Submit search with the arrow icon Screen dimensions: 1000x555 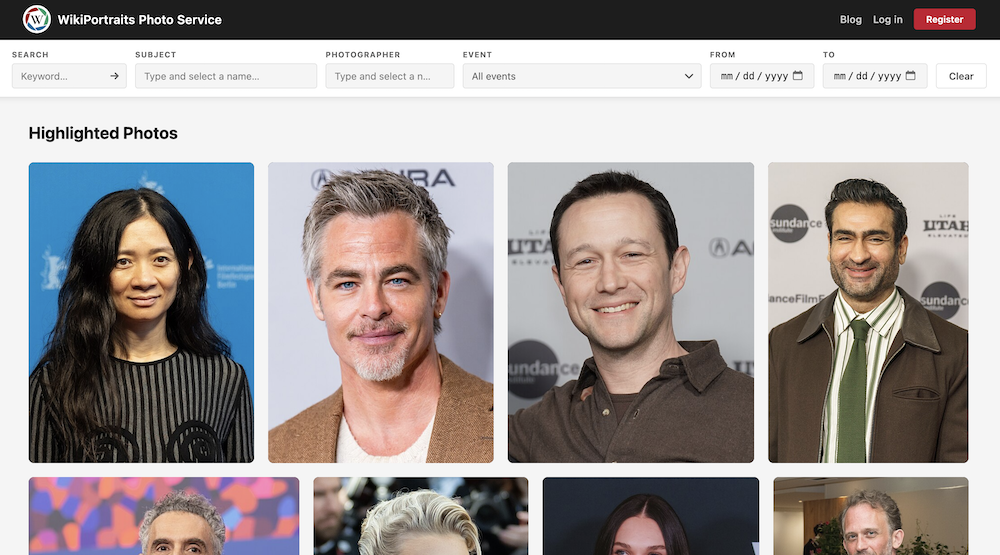pos(114,76)
